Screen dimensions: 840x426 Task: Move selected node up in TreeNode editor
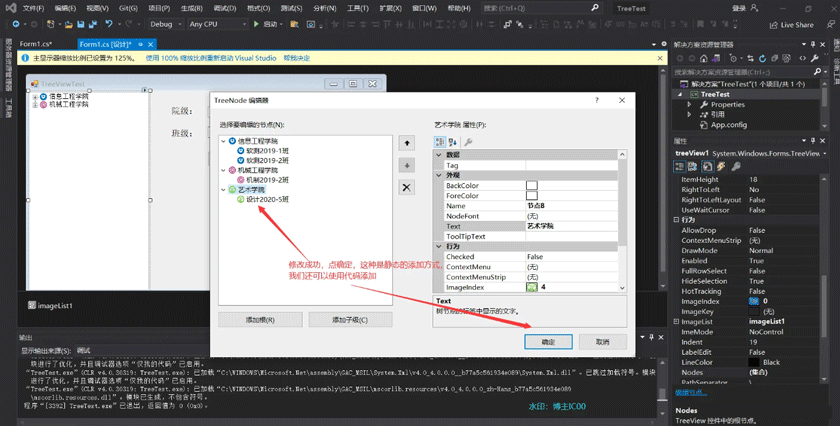pos(407,143)
